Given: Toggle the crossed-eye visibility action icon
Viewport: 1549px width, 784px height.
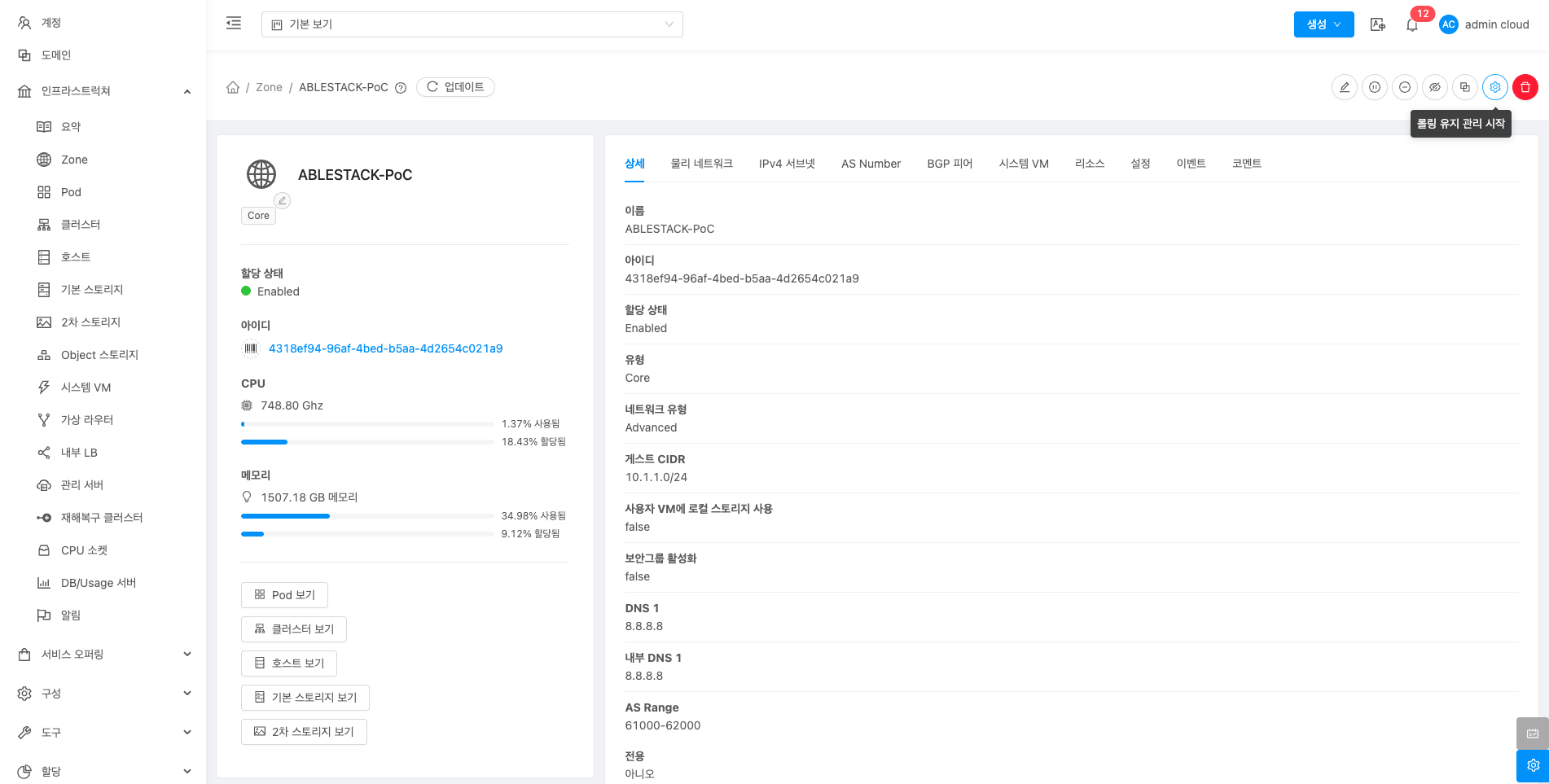Looking at the screenshot, I should point(1435,87).
